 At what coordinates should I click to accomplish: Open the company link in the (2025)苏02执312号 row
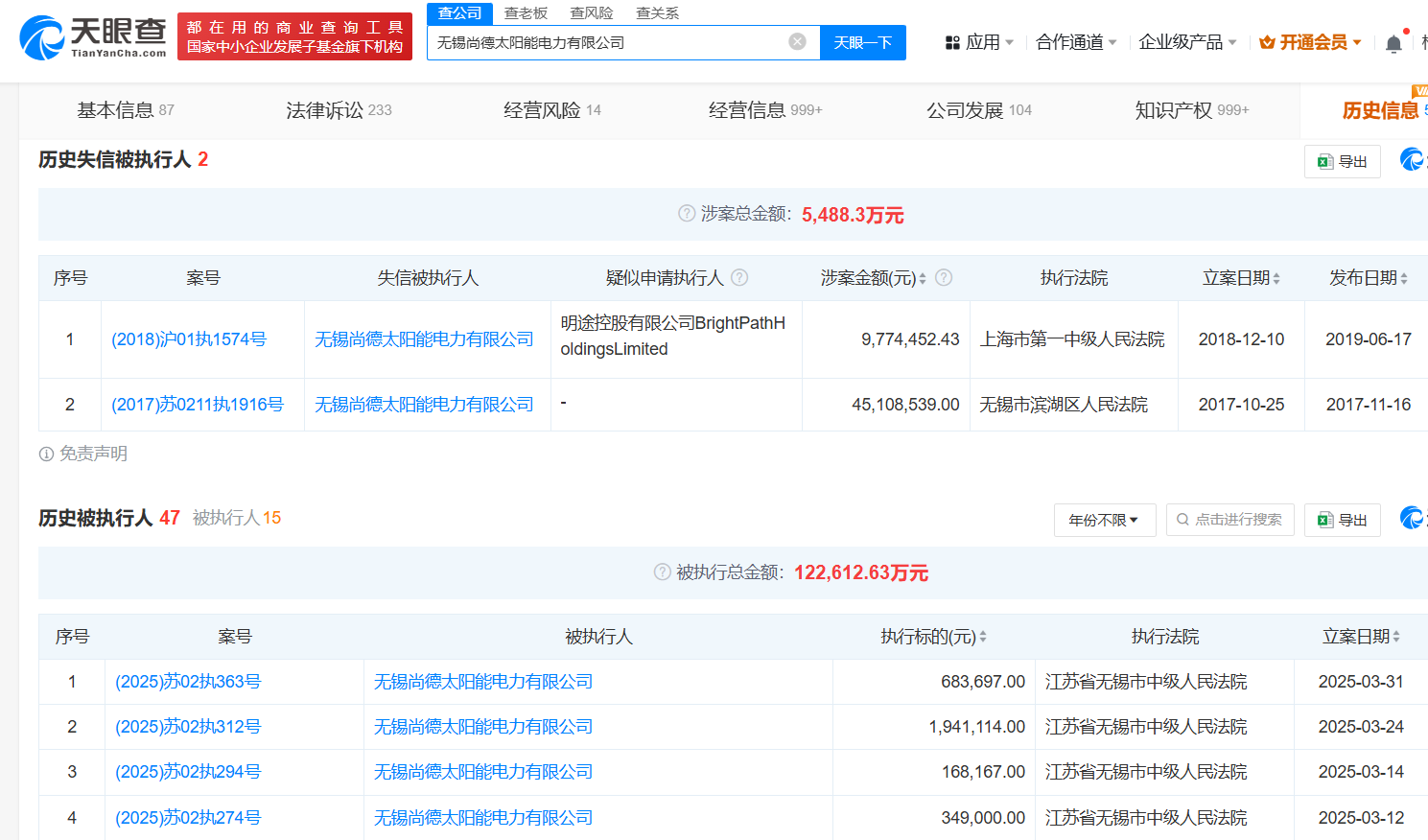click(x=483, y=727)
